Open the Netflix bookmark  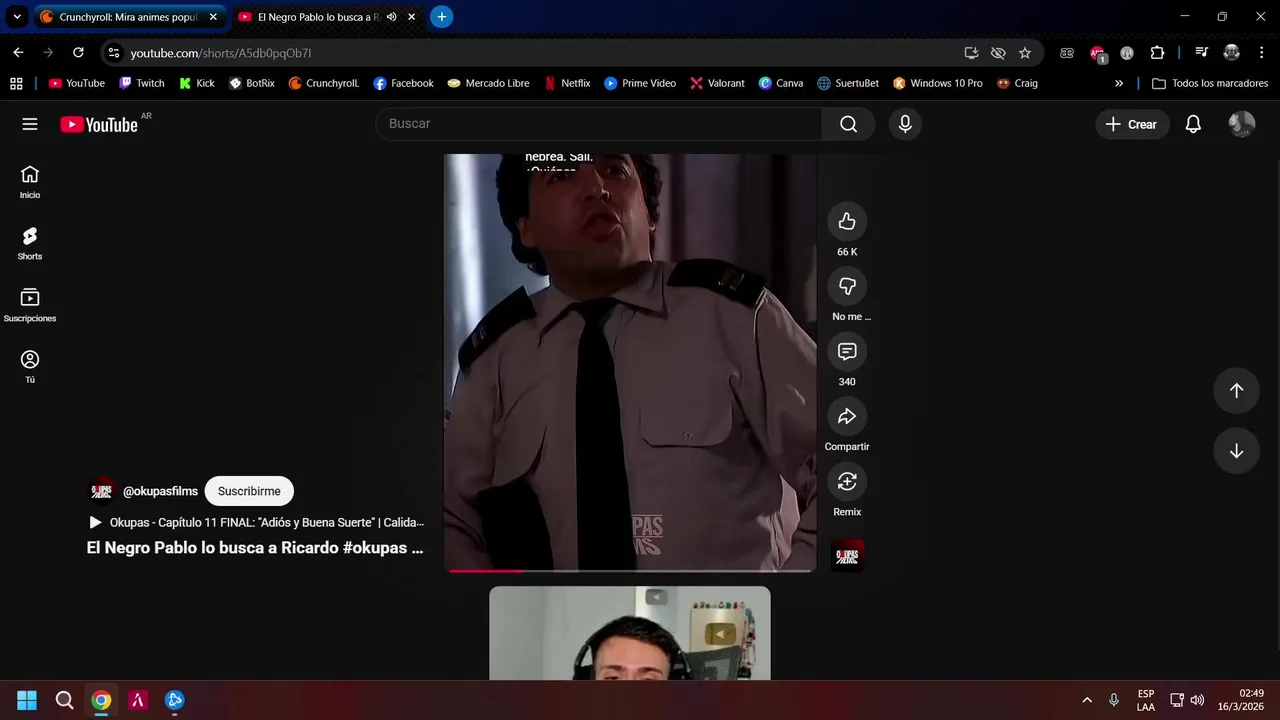tap(567, 83)
